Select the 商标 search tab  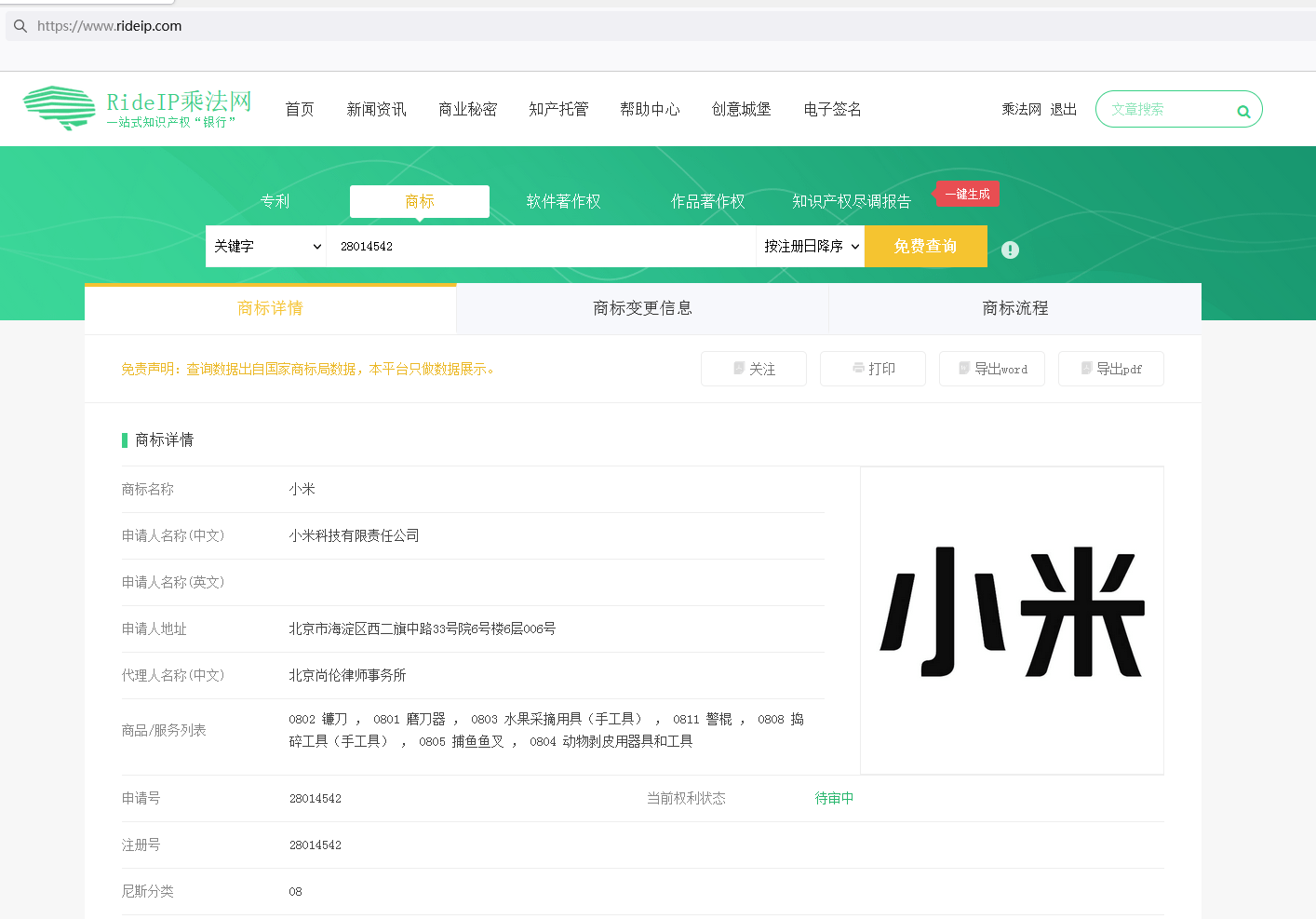click(420, 201)
